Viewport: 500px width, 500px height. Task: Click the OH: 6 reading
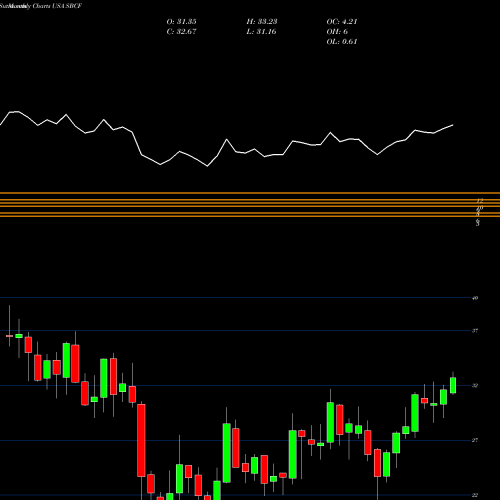click(337, 32)
